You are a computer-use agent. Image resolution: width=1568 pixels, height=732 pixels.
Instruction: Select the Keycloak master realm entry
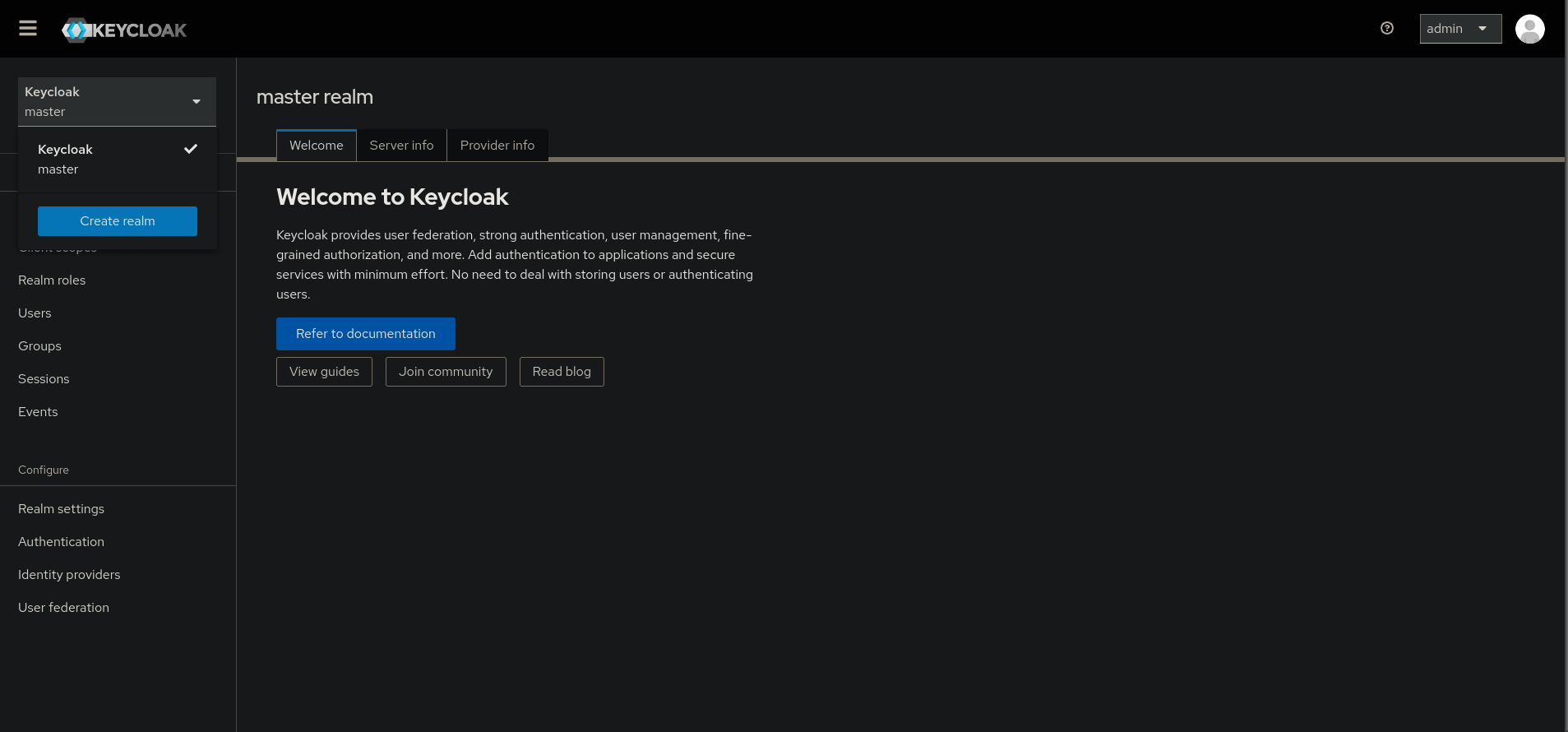click(x=118, y=160)
